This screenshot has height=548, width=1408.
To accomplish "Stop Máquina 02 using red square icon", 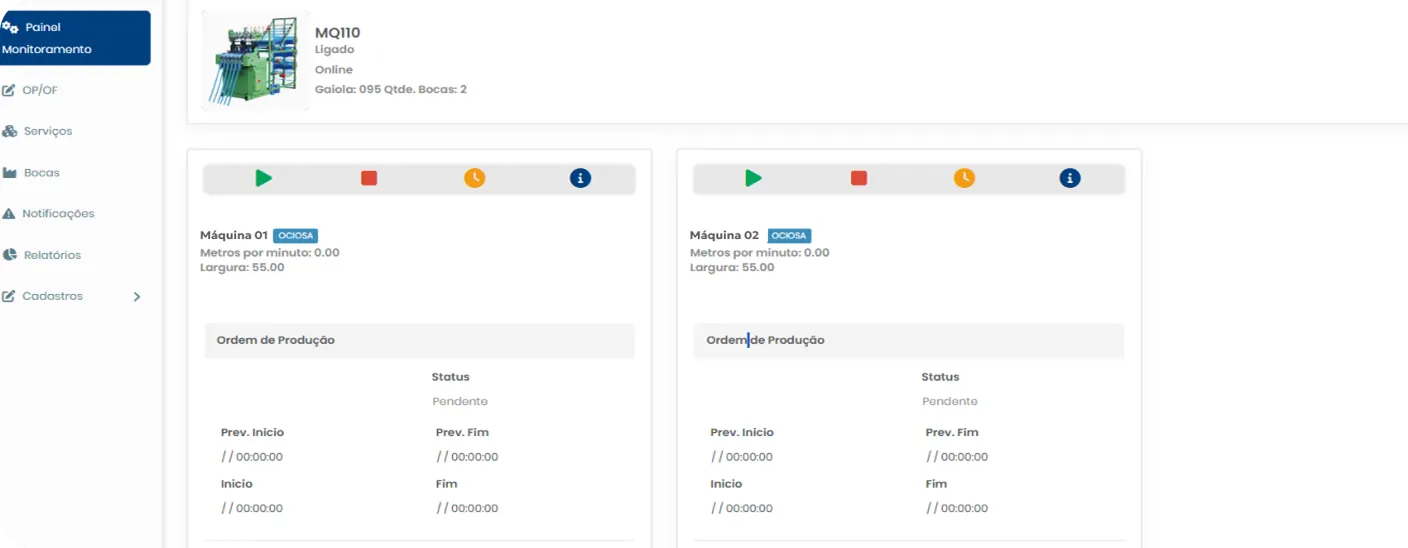I will (859, 178).
